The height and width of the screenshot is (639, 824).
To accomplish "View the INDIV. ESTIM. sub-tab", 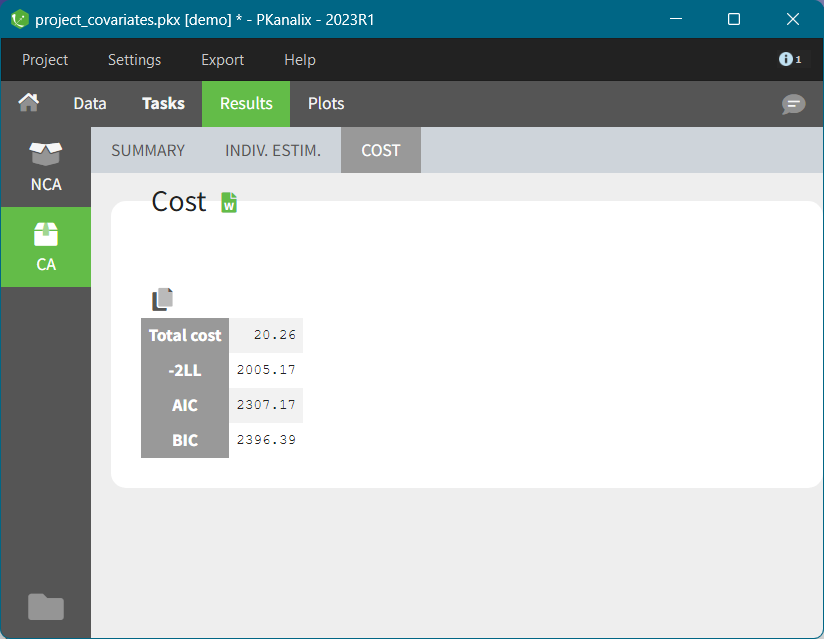I will click(x=273, y=150).
